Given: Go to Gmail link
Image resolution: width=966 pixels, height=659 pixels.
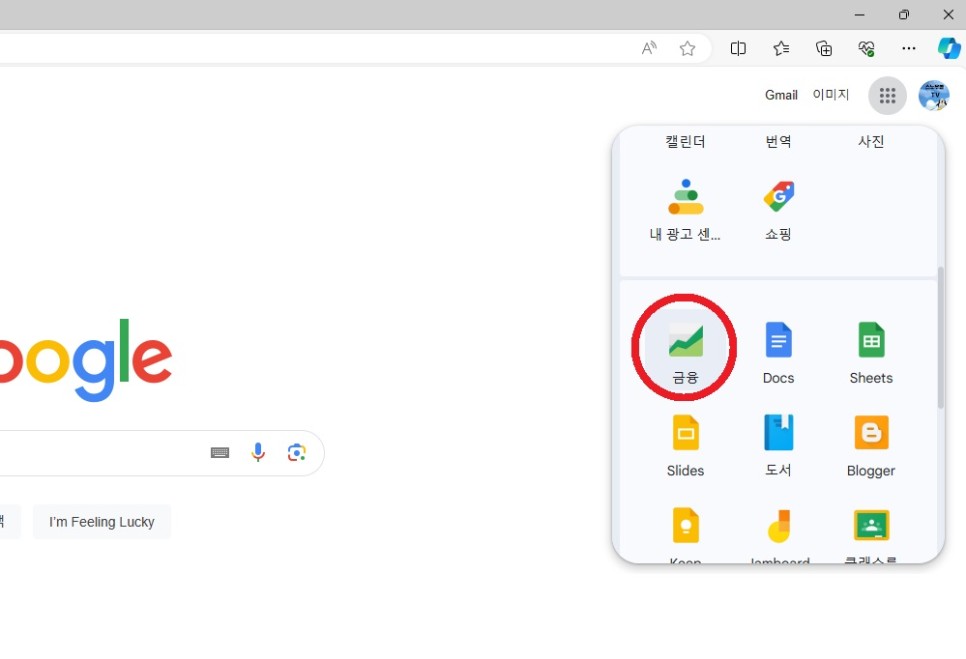Looking at the screenshot, I should click(x=781, y=95).
